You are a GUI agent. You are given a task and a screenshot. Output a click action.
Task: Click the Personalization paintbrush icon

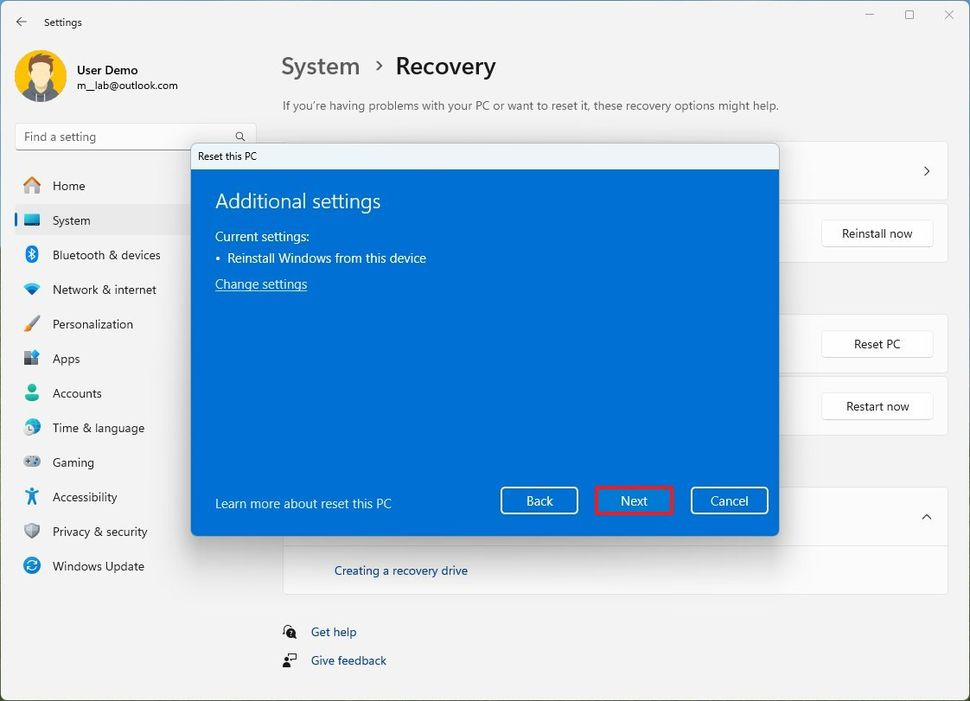[32, 324]
